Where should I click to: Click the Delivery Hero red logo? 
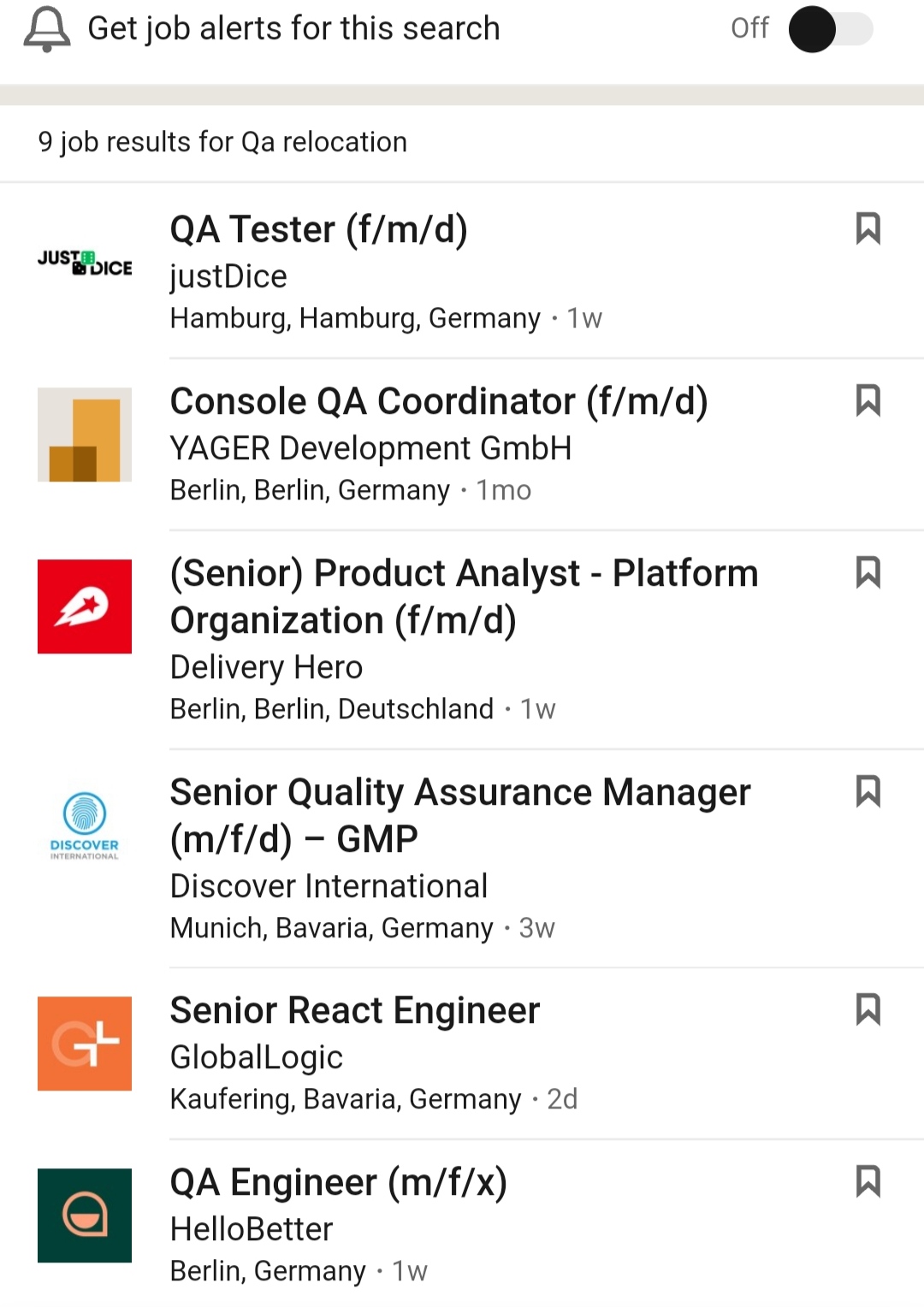point(85,606)
